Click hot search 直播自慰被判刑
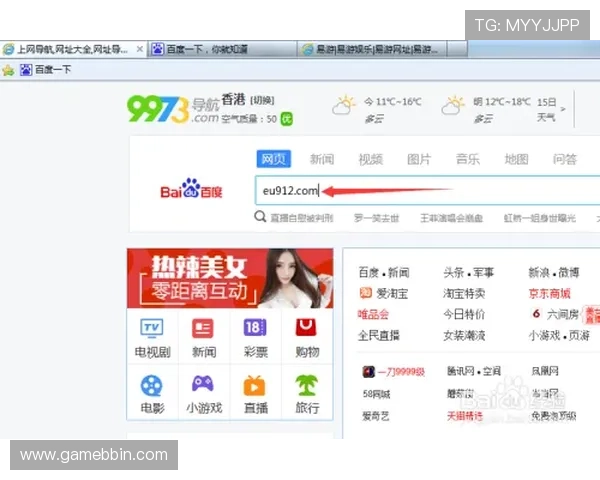This screenshot has height=480, width=600. [x=302, y=218]
